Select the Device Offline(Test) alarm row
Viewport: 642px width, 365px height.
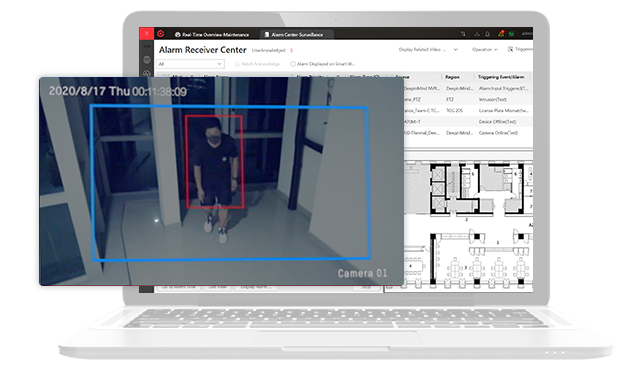[468, 122]
